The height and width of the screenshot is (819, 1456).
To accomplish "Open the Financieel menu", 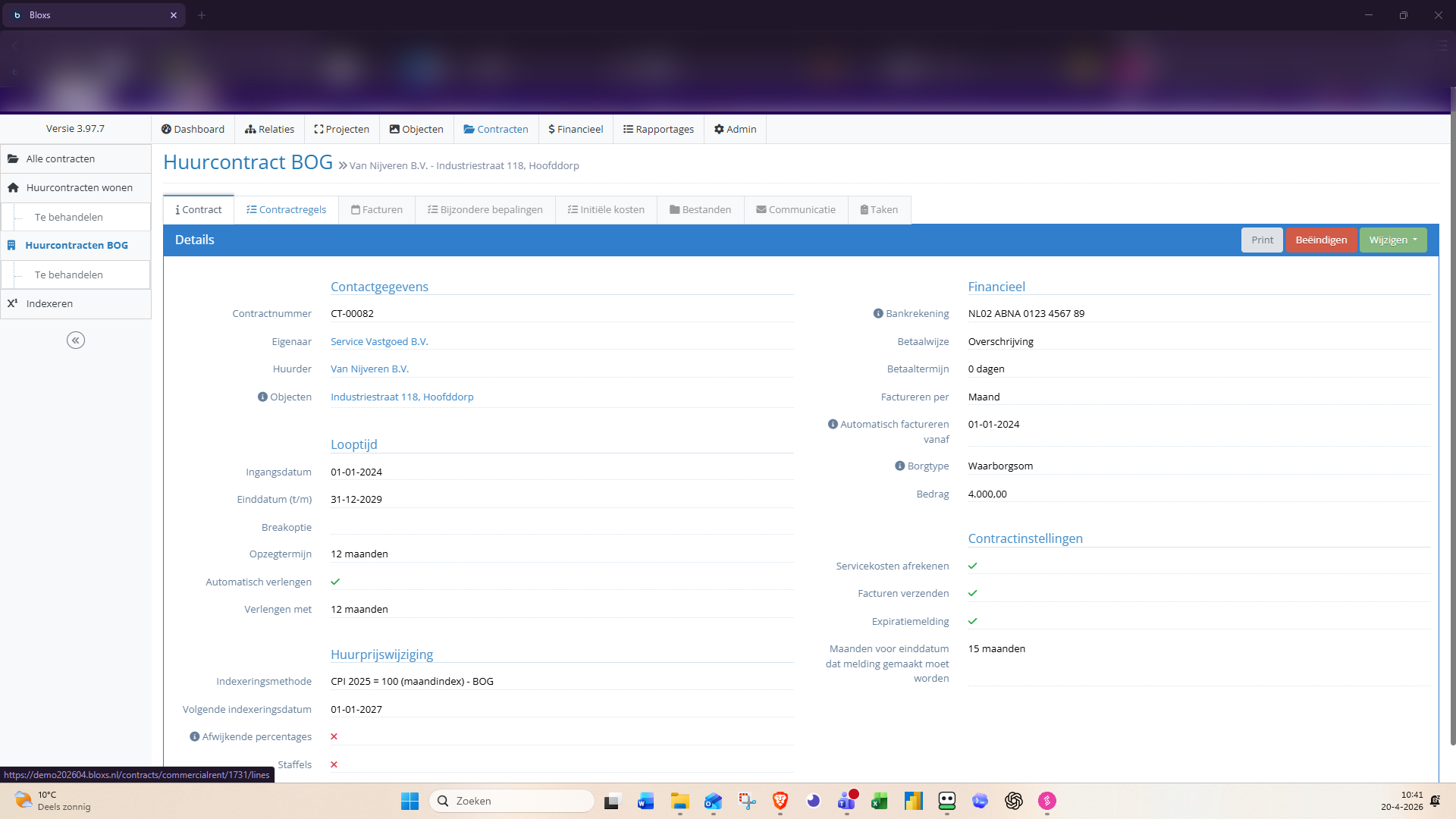I will click(576, 129).
